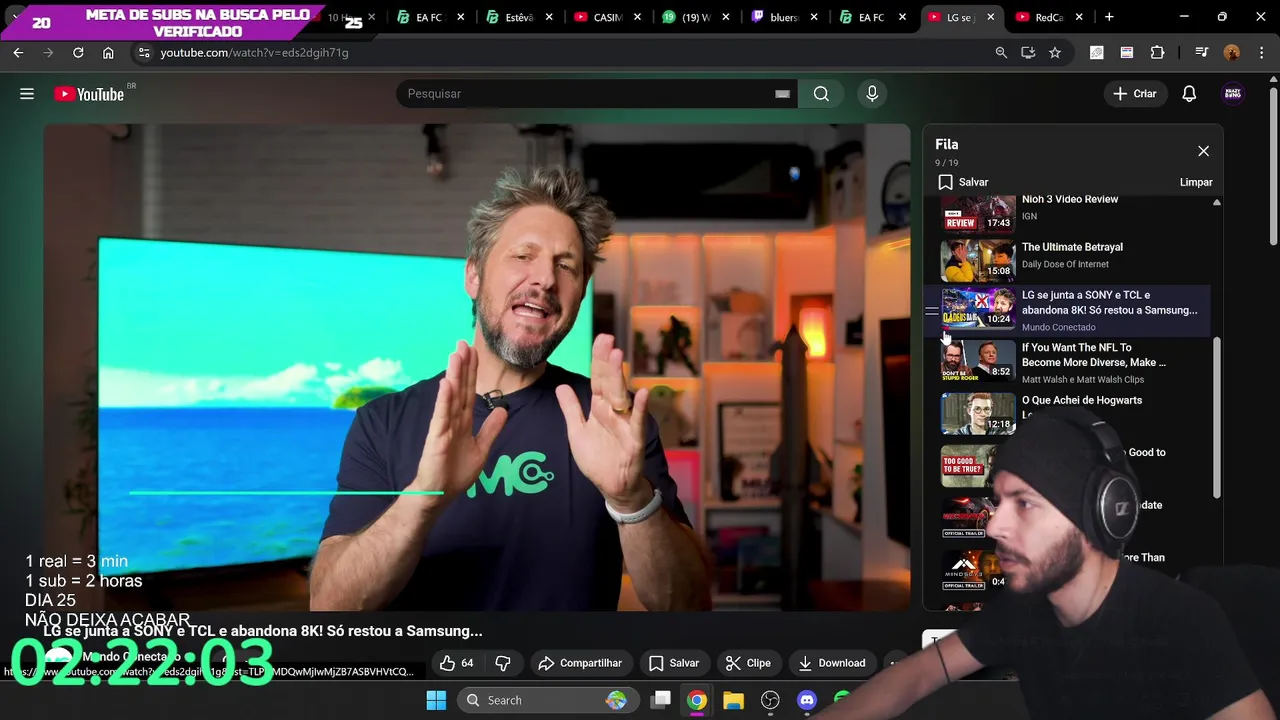Start voice search with the microphone icon
The width and height of the screenshot is (1280, 720).
[x=872, y=94]
